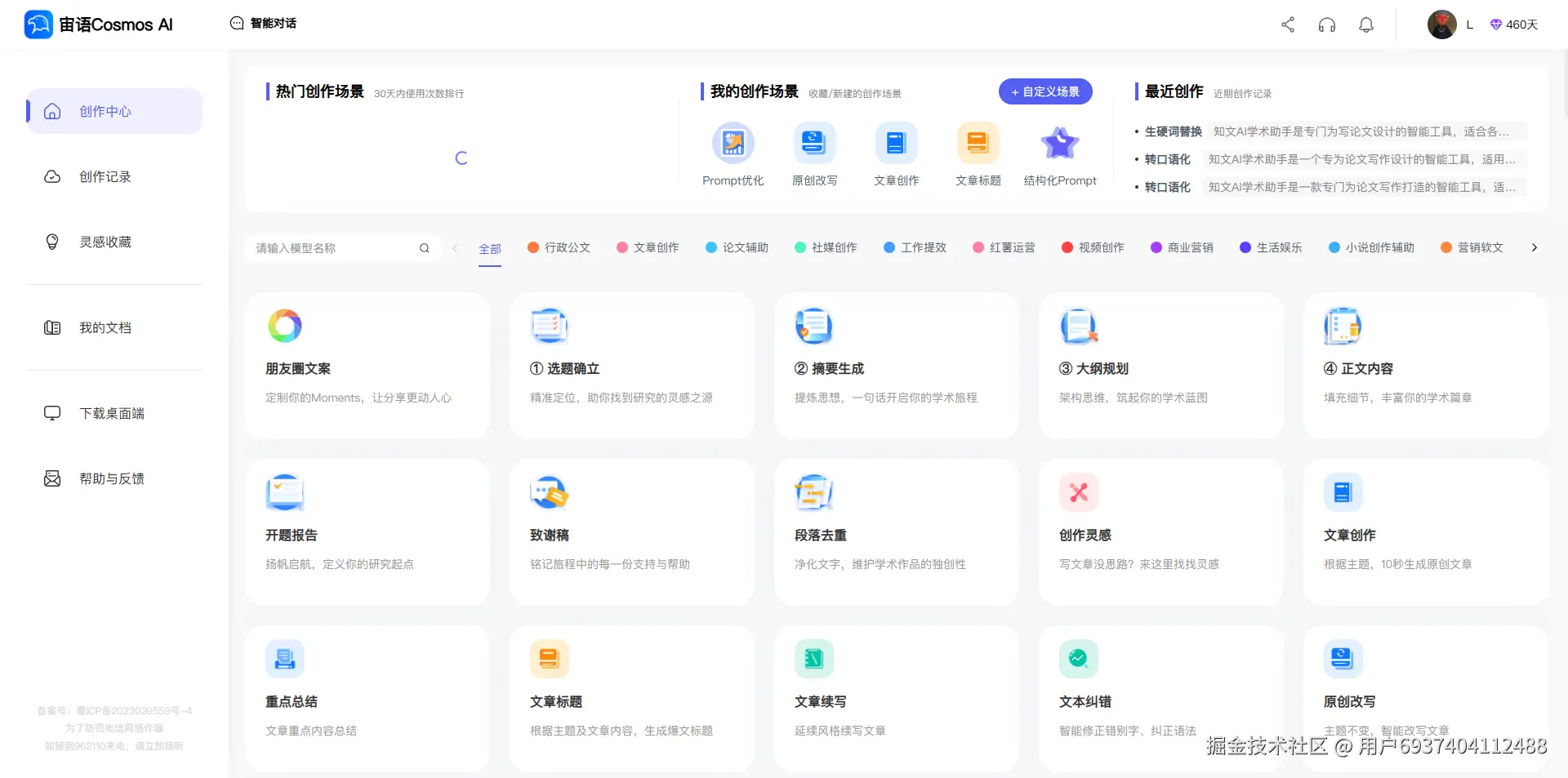Open the 摘要生成 card icon
This screenshot has width=1568, height=778.
tap(814, 326)
